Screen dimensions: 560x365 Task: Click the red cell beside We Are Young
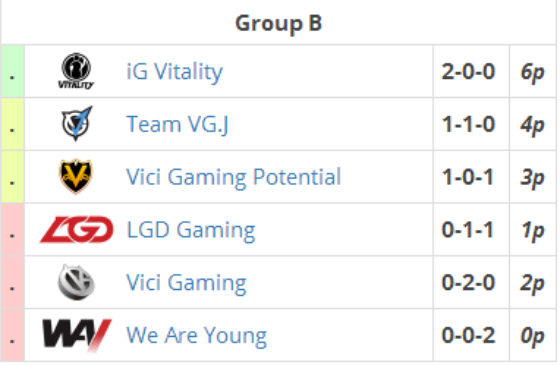12,335
